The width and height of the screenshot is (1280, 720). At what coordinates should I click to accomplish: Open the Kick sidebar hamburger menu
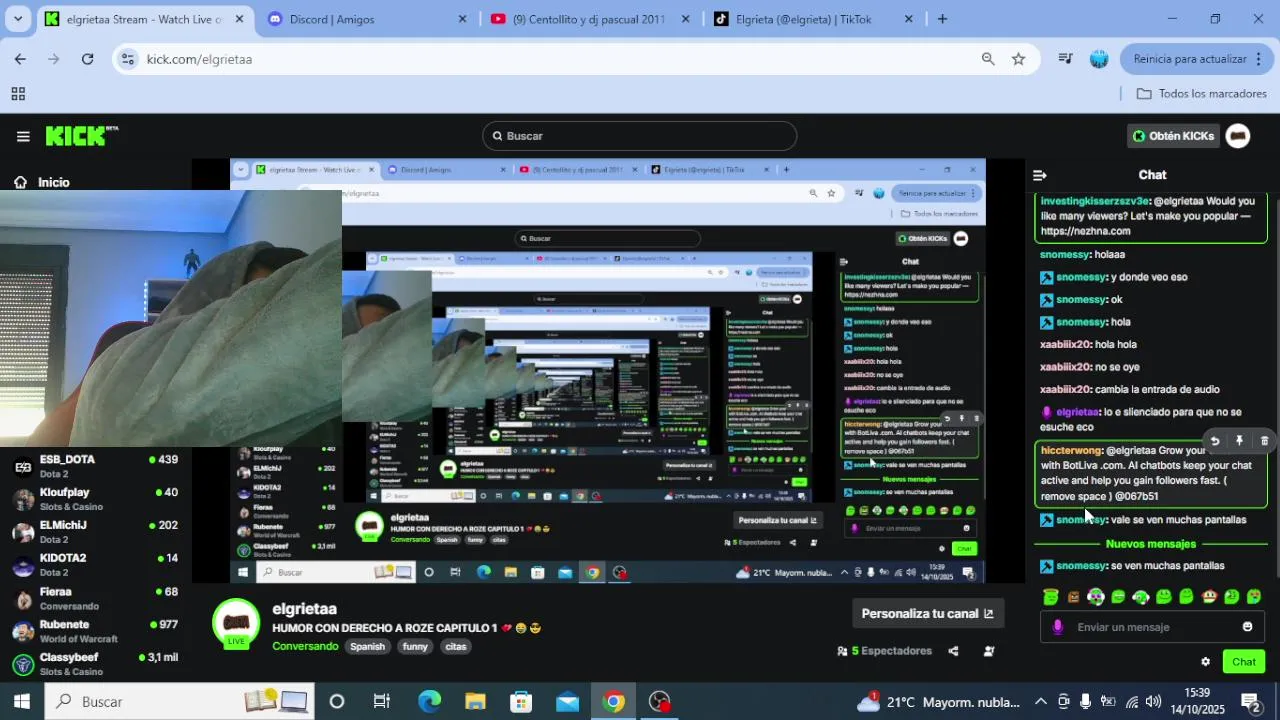[23, 136]
